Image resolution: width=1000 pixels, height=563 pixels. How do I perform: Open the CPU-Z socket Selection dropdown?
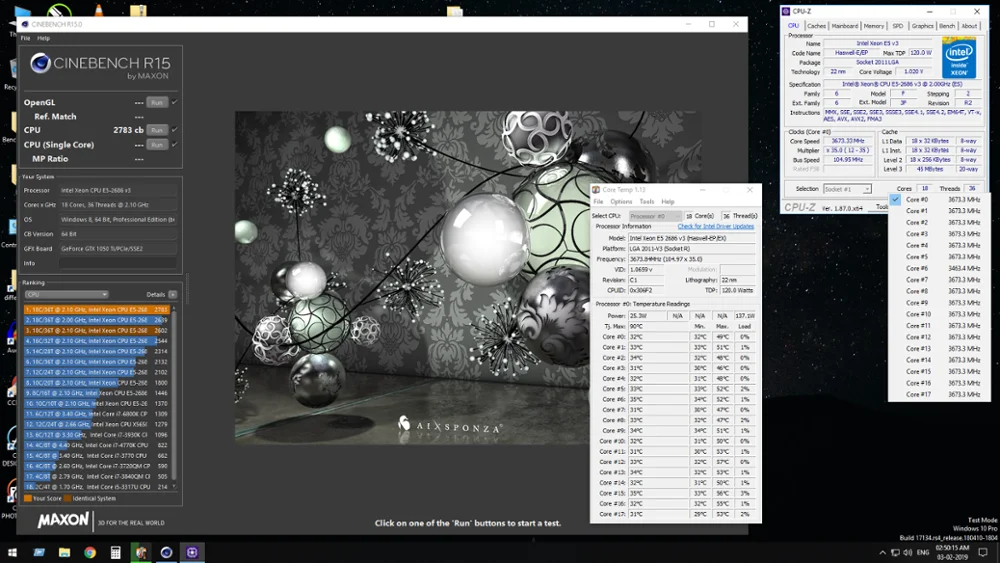[847, 189]
